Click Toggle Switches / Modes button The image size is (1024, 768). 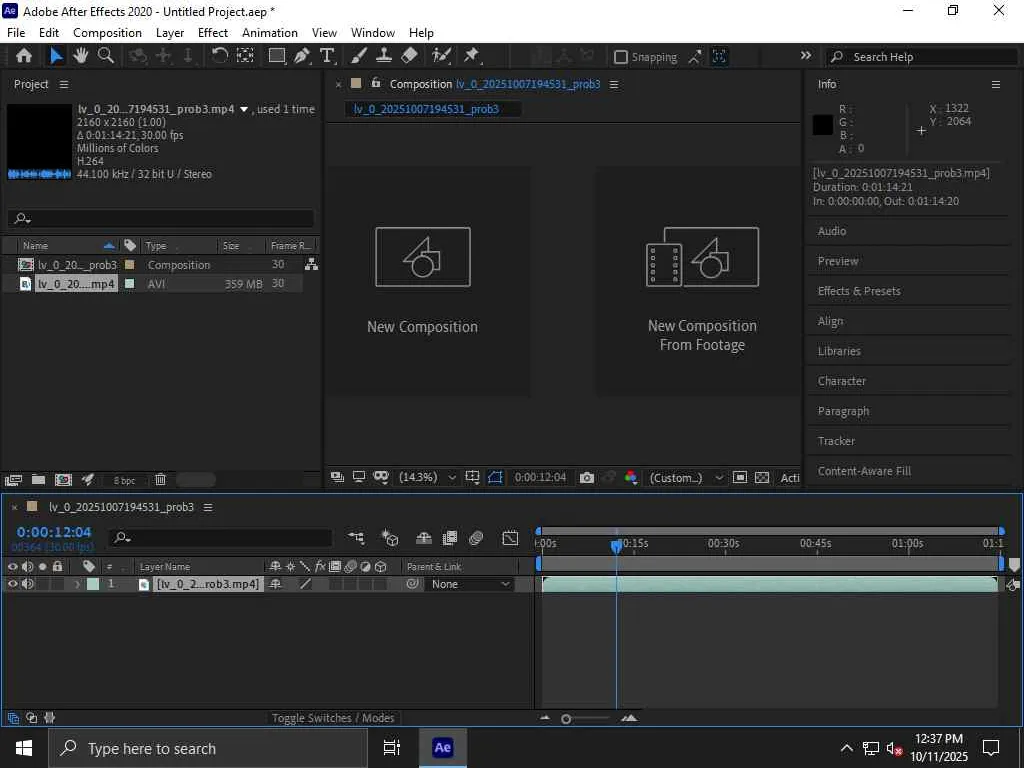tap(333, 718)
